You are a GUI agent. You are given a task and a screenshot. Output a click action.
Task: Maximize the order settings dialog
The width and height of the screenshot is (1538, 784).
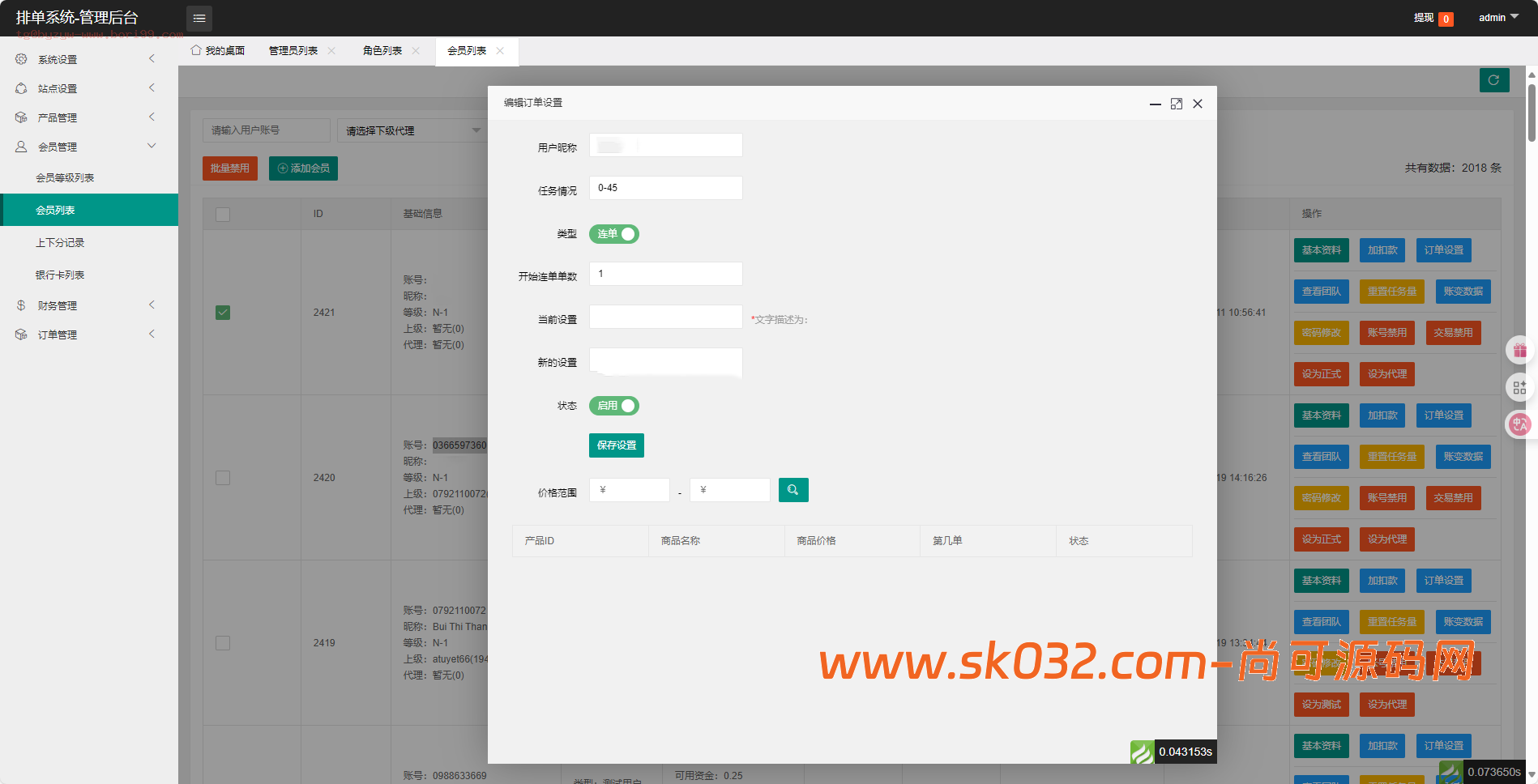pos(1176,104)
